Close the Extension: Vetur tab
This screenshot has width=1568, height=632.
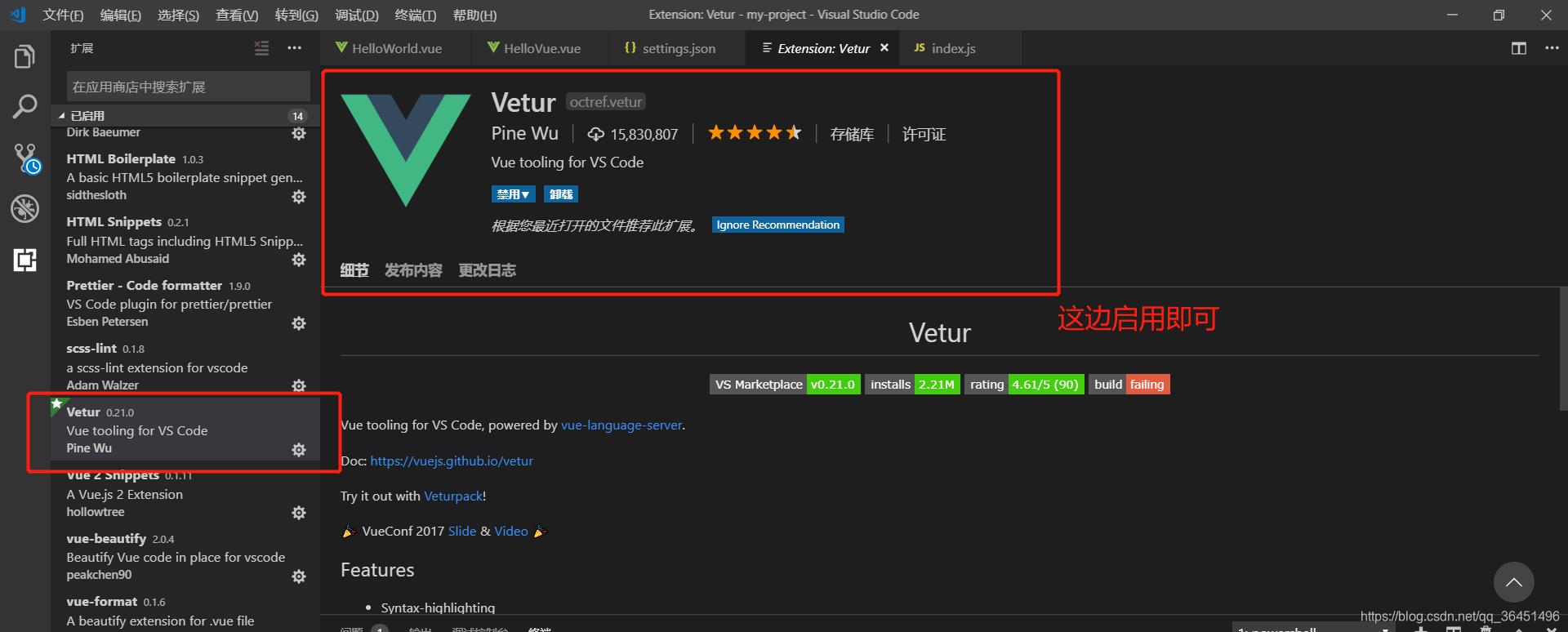click(884, 48)
